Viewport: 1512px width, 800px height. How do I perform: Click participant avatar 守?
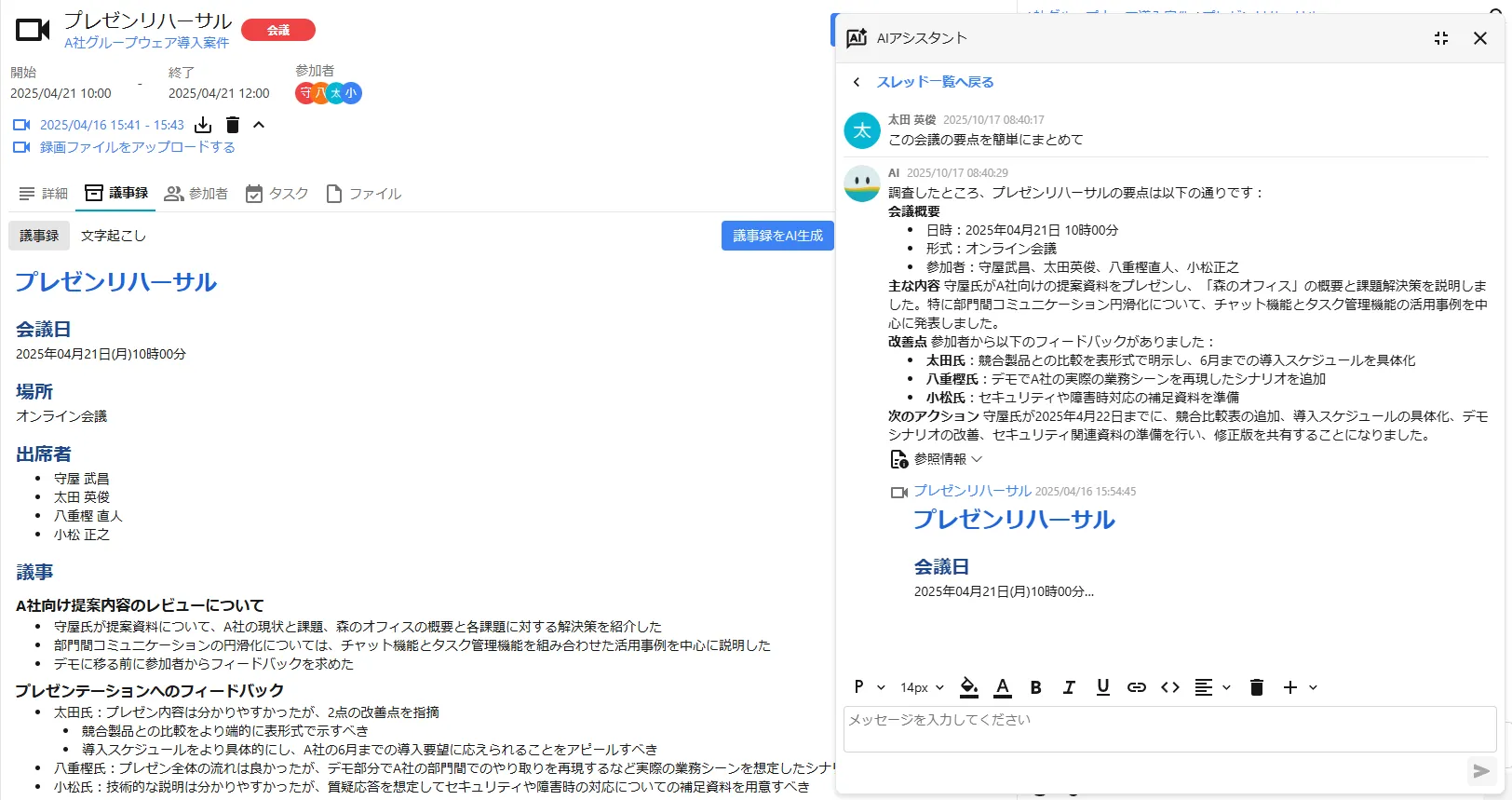point(304,93)
